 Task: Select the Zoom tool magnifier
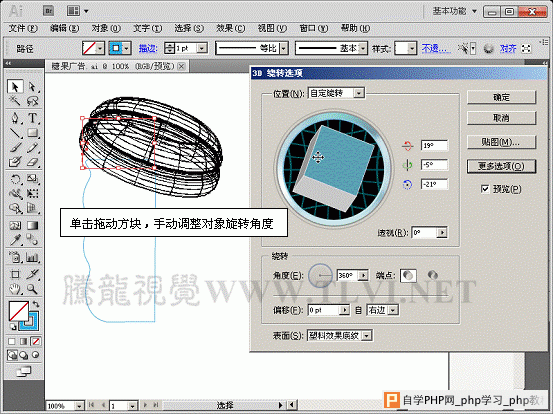(x=32, y=289)
